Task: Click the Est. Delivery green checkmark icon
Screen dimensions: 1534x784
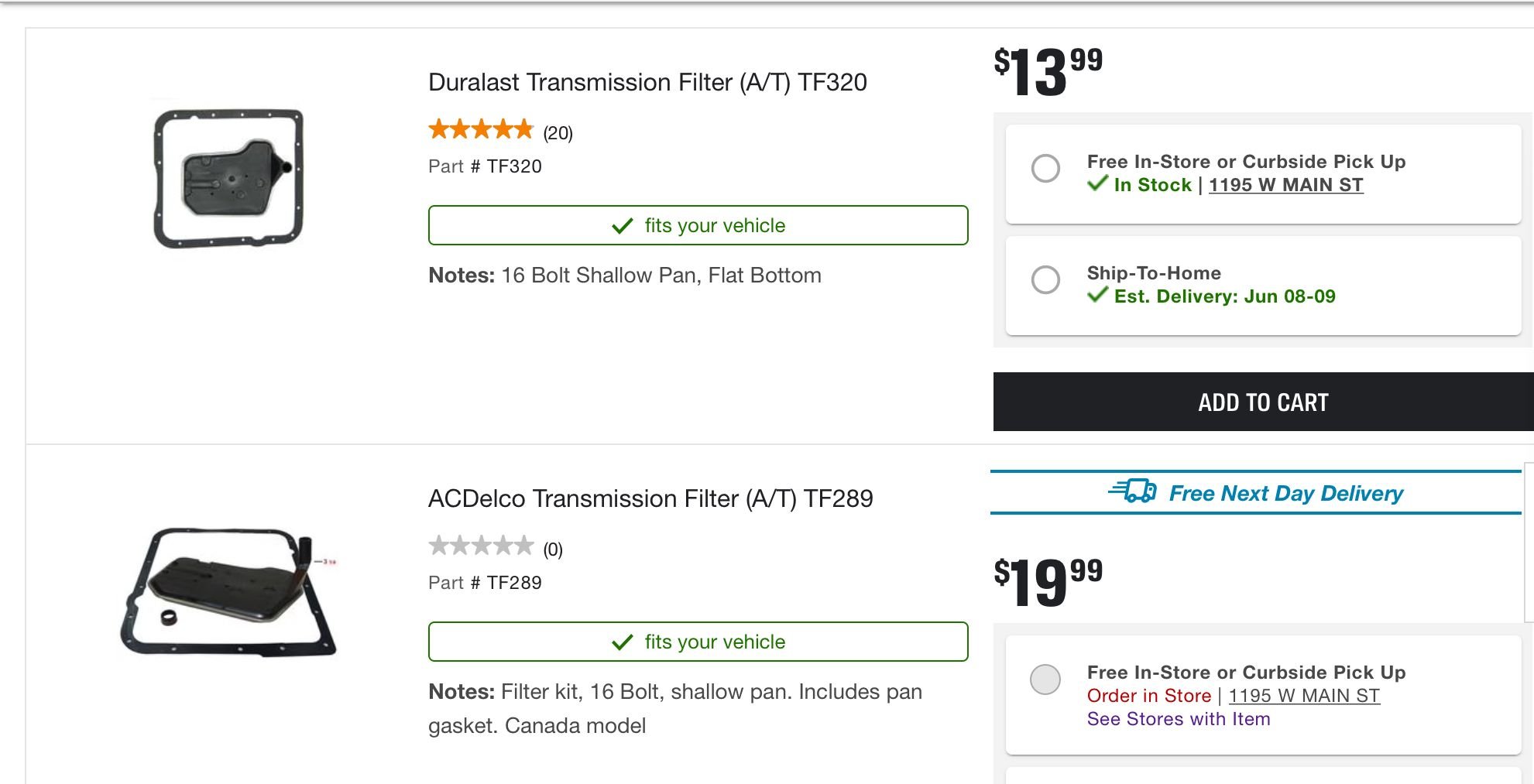Action: pos(1097,295)
